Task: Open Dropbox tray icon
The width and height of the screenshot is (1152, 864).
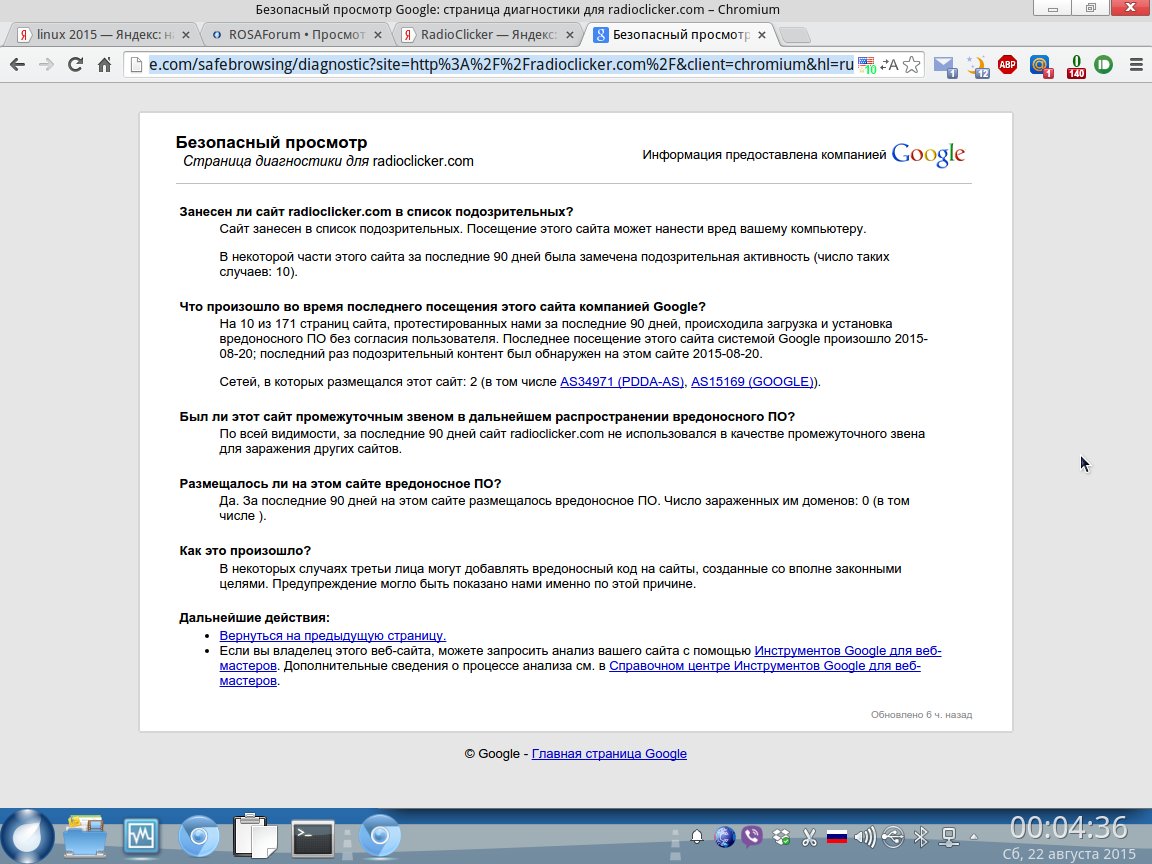Action: pos(781,837)
